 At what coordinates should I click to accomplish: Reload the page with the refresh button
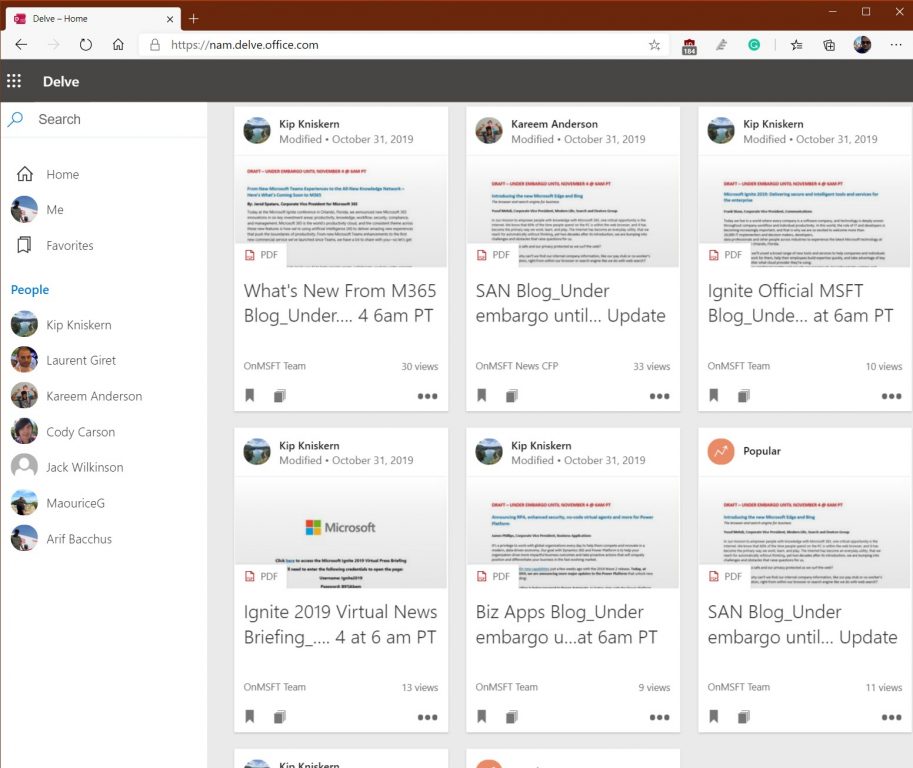point(86,45)
